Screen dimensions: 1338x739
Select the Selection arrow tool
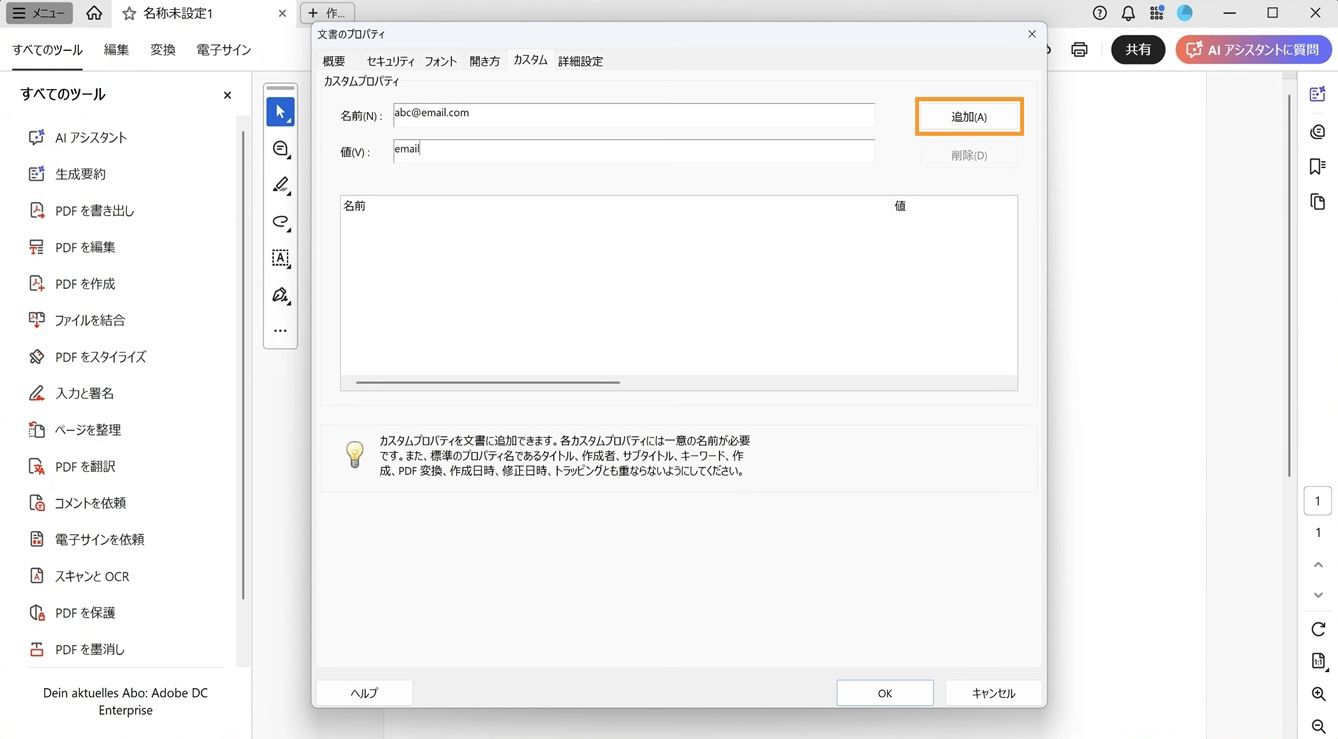pyautogui.click(x=281, y=110)
